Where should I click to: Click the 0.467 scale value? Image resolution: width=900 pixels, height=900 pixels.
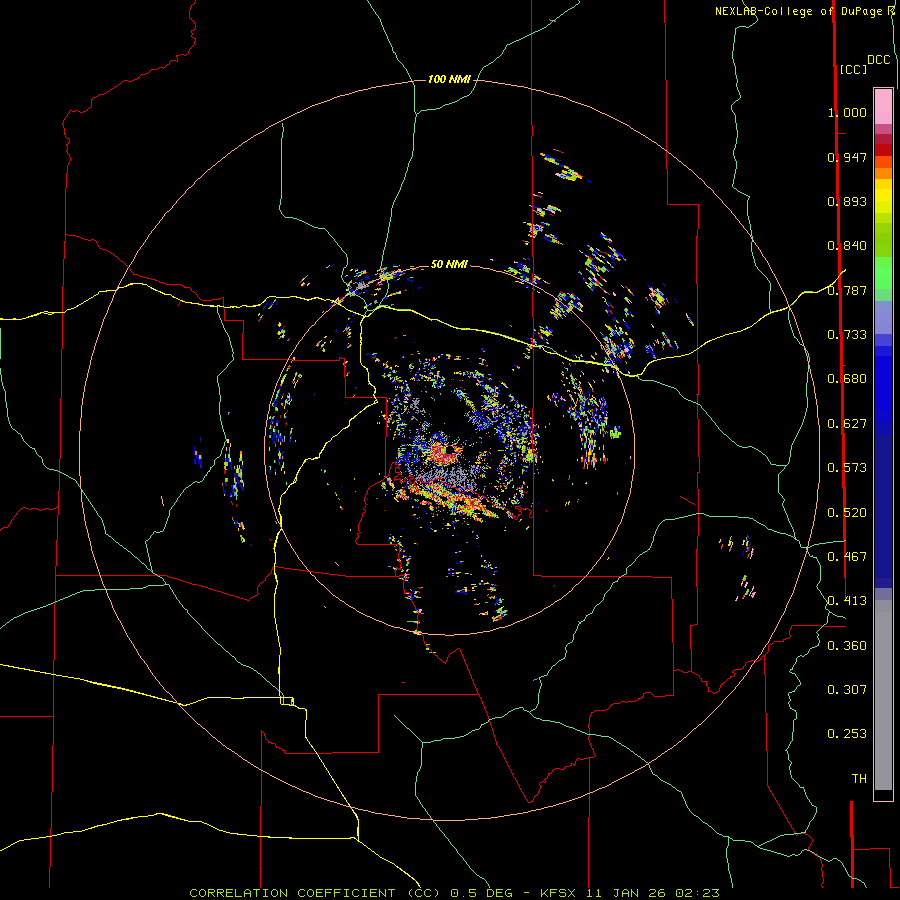pos(847,557)
